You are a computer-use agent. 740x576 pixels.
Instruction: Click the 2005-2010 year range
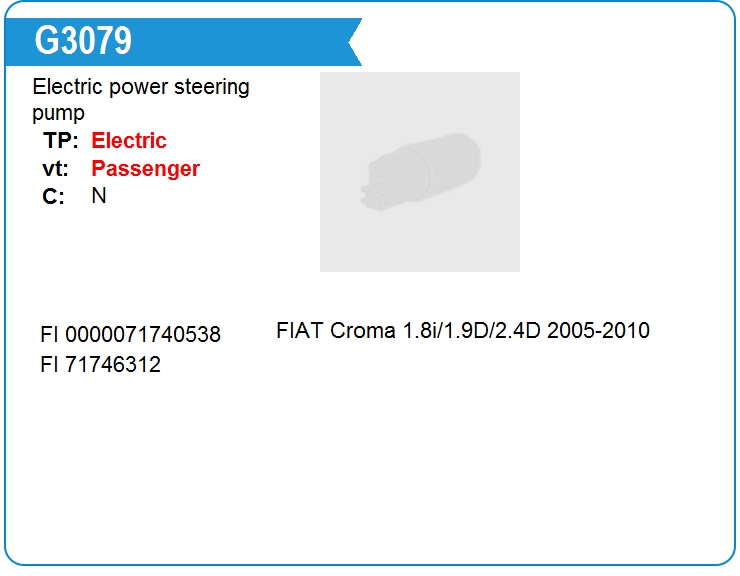click(598, 330)
